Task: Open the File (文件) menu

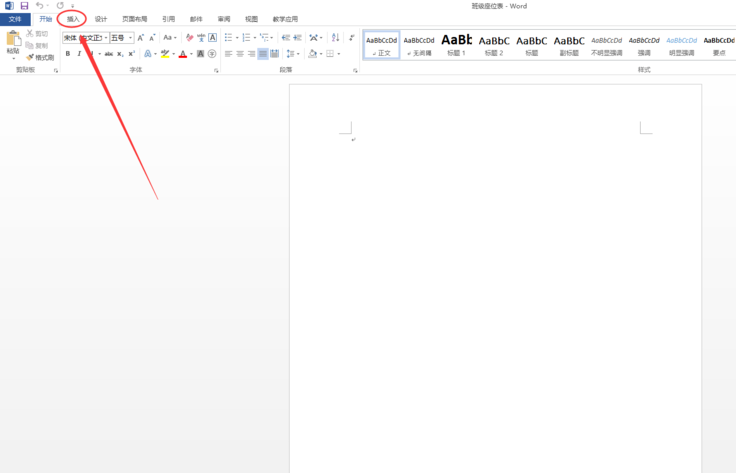Action: pos(15,19)
